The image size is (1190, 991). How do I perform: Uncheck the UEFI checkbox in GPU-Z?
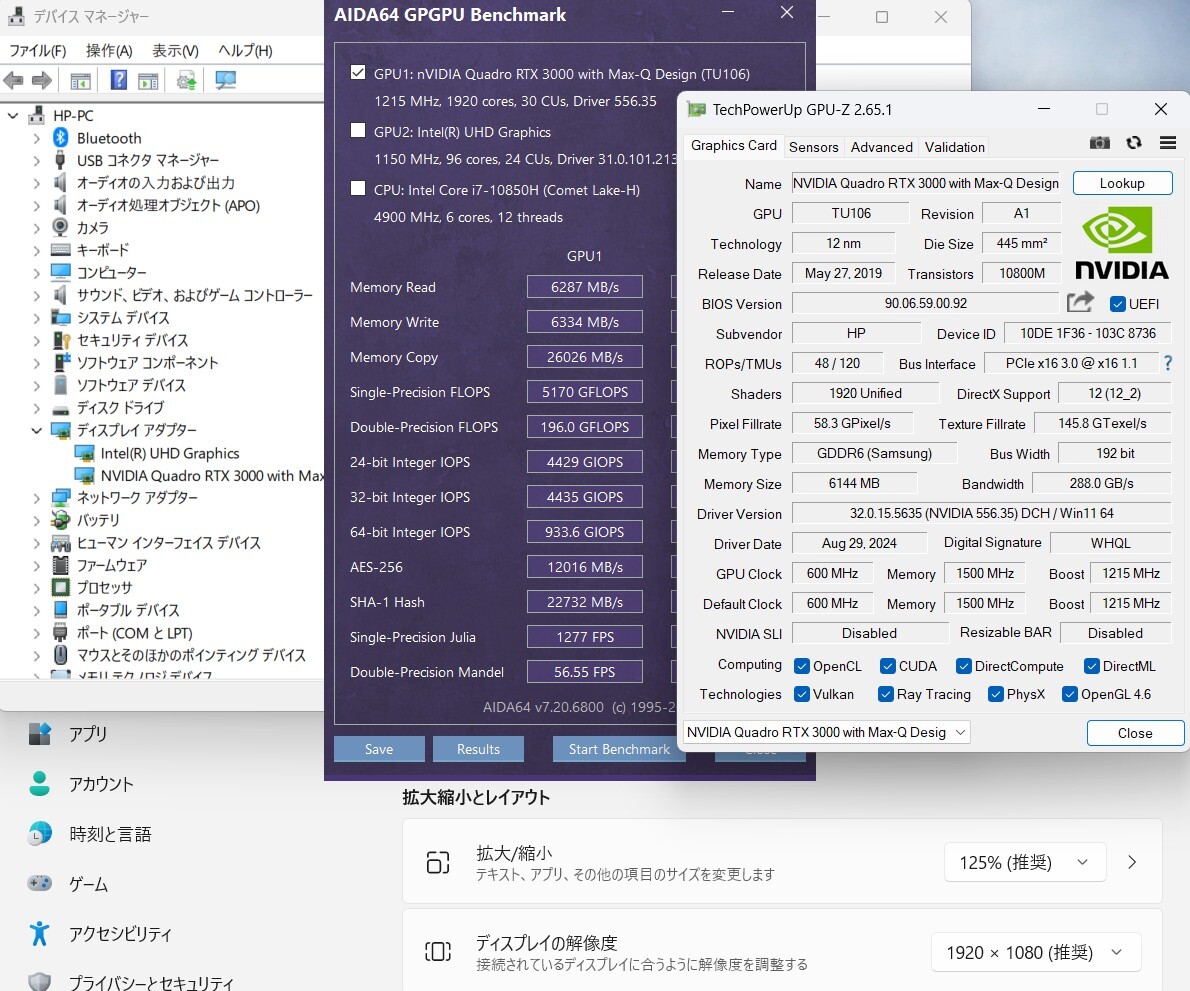[1117, 304]
